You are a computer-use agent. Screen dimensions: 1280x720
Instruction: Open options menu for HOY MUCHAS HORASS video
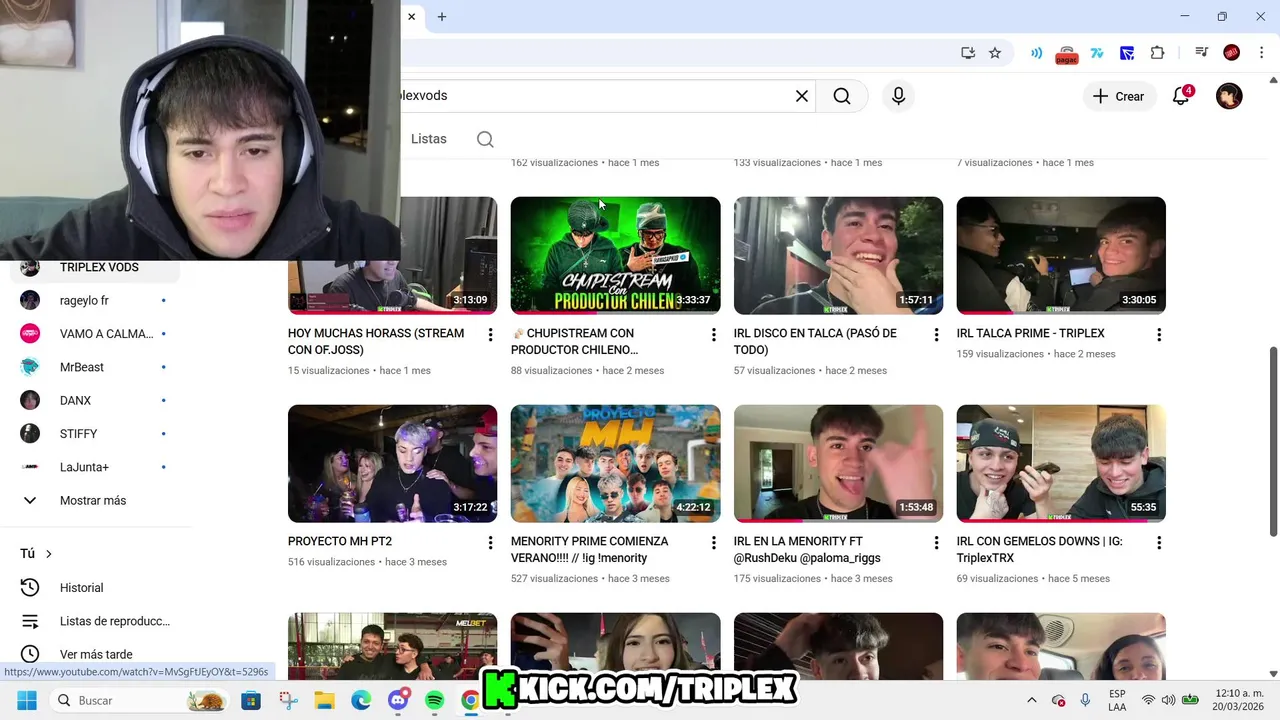click(490, 335)
